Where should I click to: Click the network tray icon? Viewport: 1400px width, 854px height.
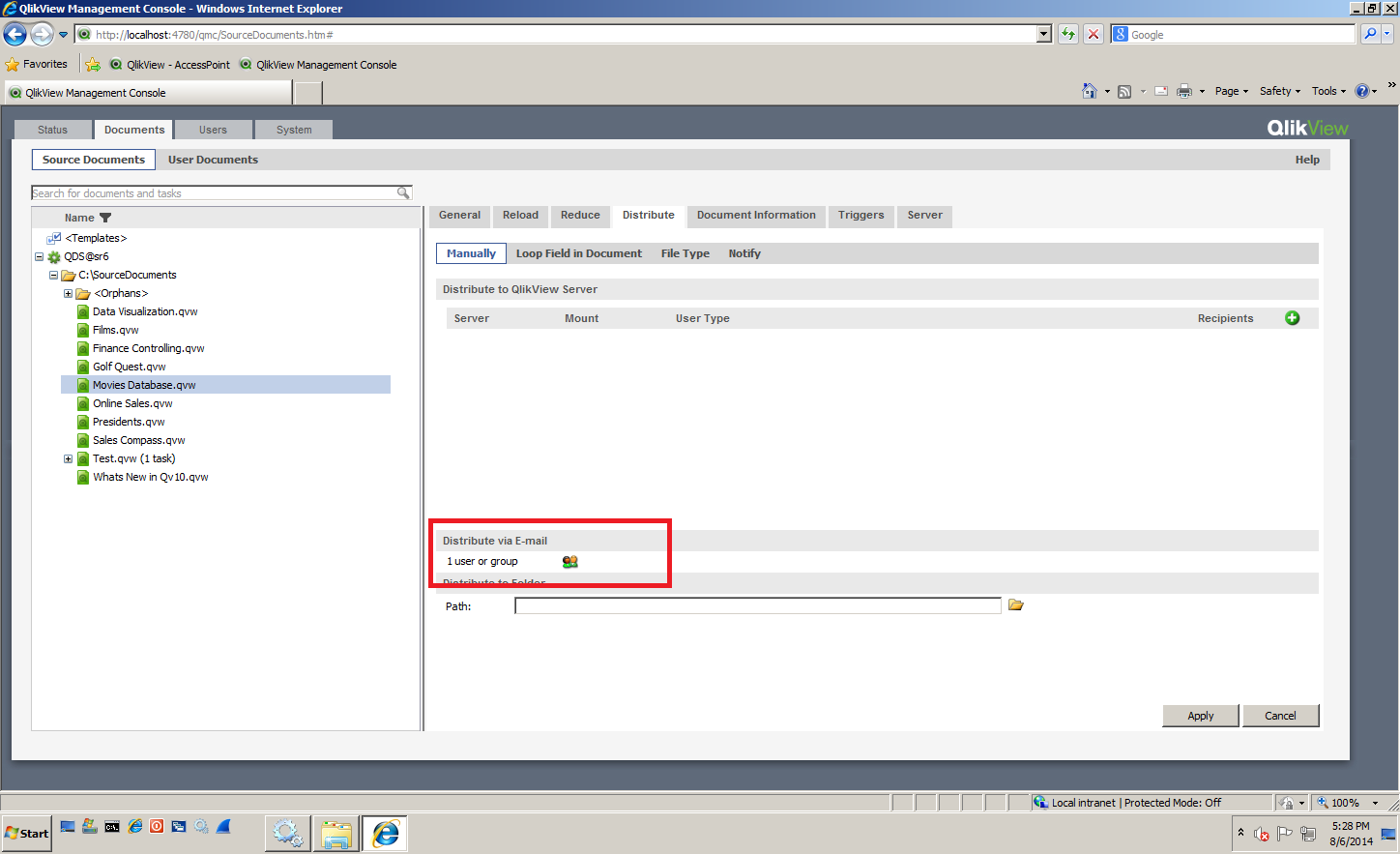coord(1308,834)
